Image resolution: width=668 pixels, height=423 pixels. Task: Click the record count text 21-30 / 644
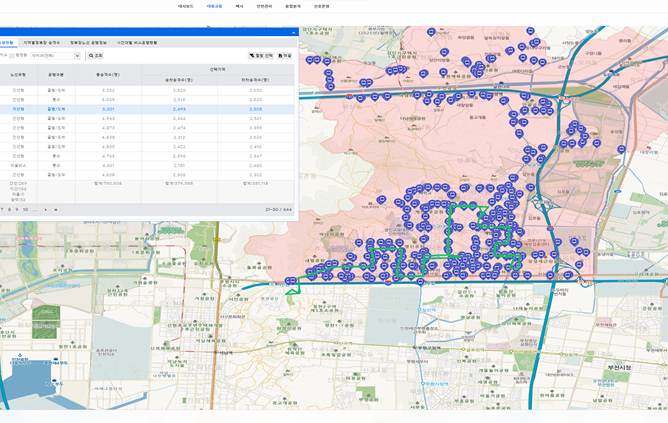[278, 210]
